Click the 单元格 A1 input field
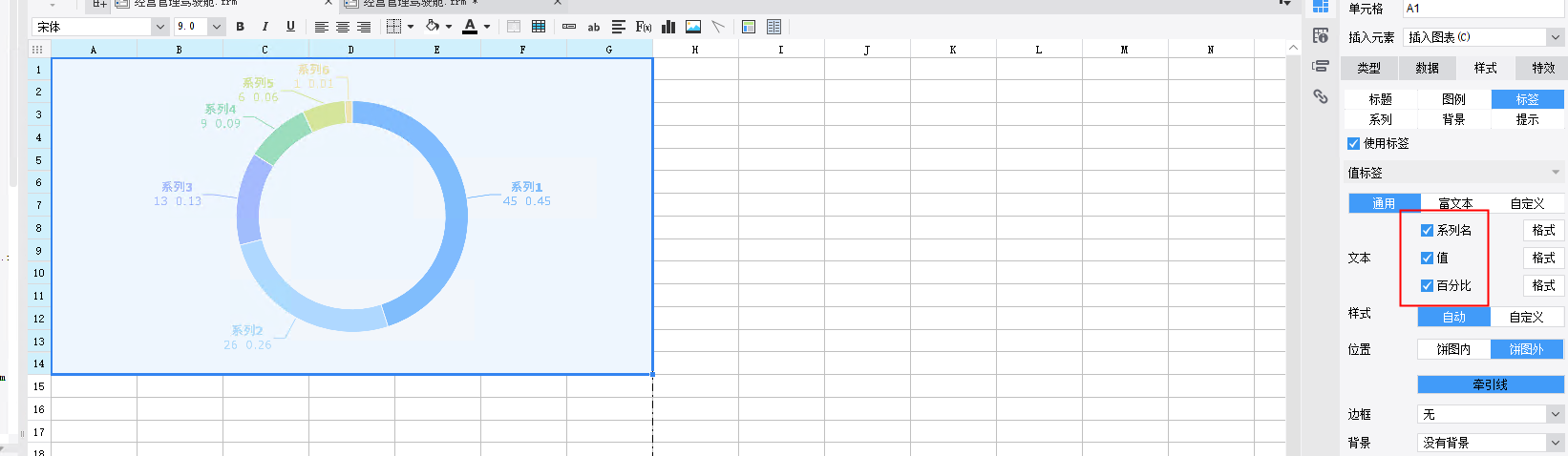Viewport: 1568px width, 456px height. pos(1485,9)
